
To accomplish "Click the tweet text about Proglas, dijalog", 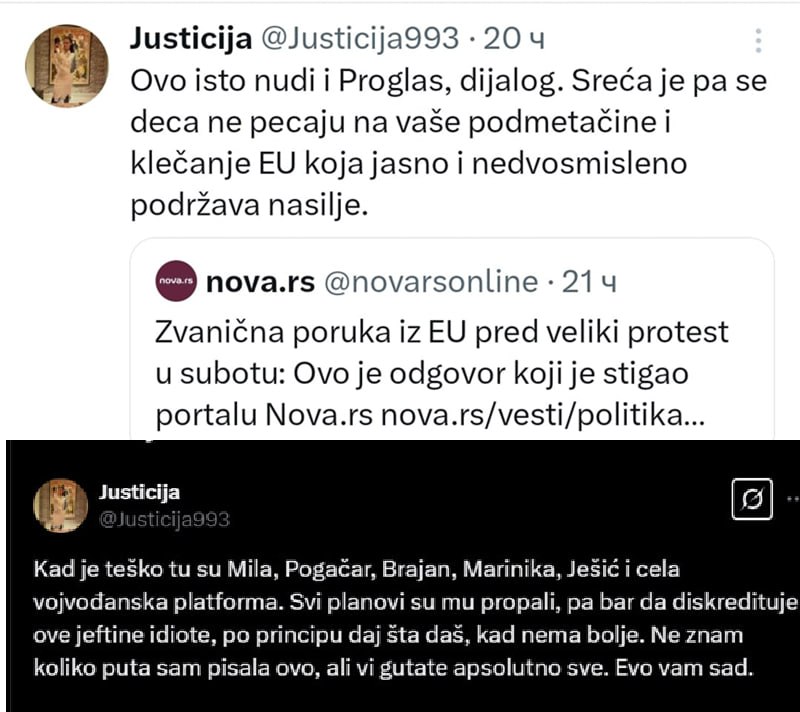I will coord(448,143).
